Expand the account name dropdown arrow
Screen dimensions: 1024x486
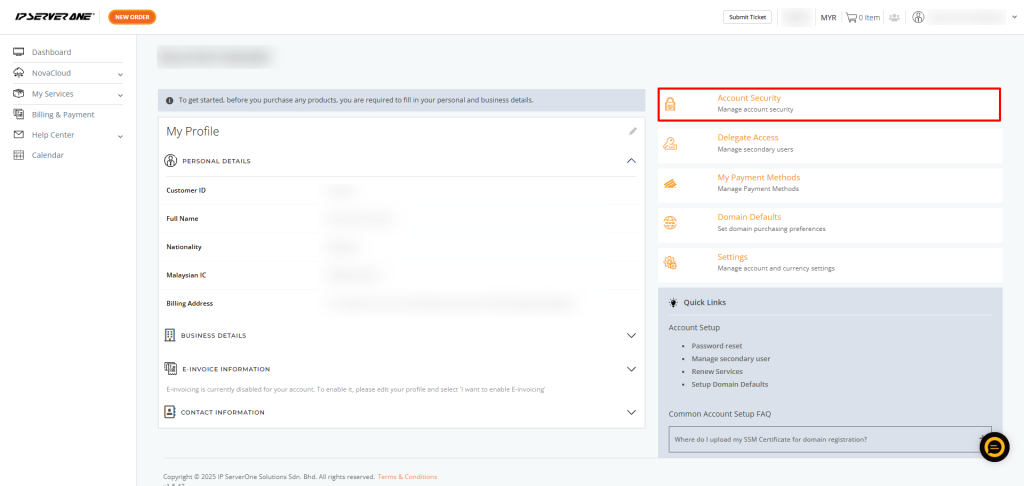click(1014, 18)
